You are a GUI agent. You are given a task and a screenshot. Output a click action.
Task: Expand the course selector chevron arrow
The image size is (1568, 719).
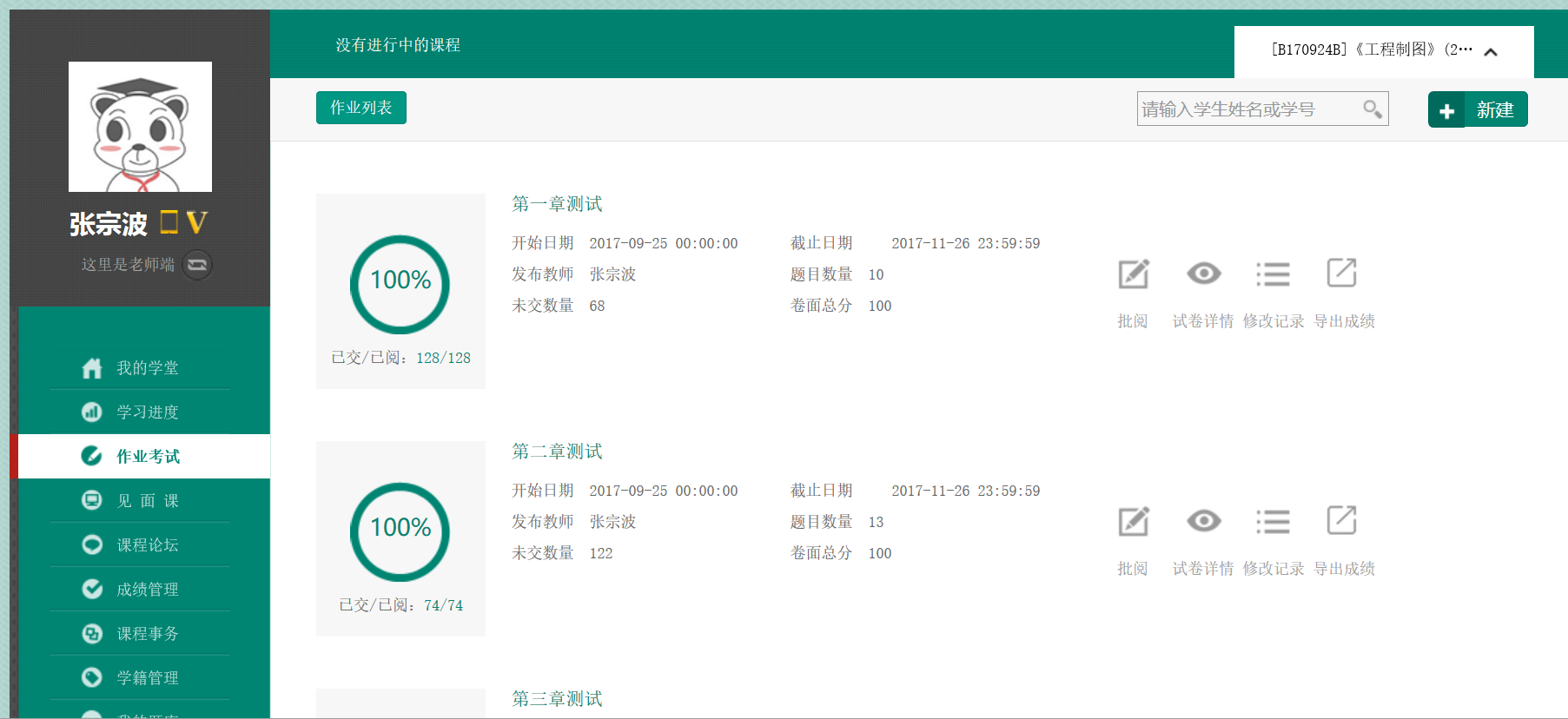[1491, 52]
